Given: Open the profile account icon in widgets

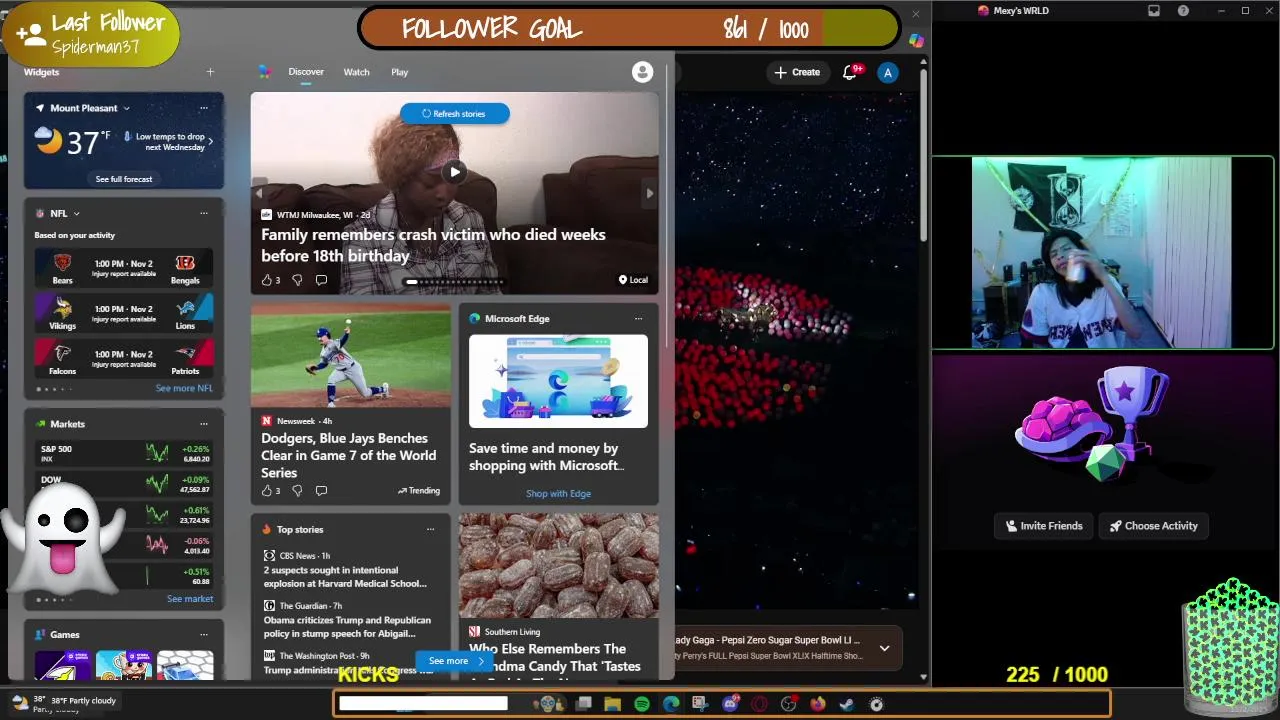Looking at the screenshot, I should (642, 72).
